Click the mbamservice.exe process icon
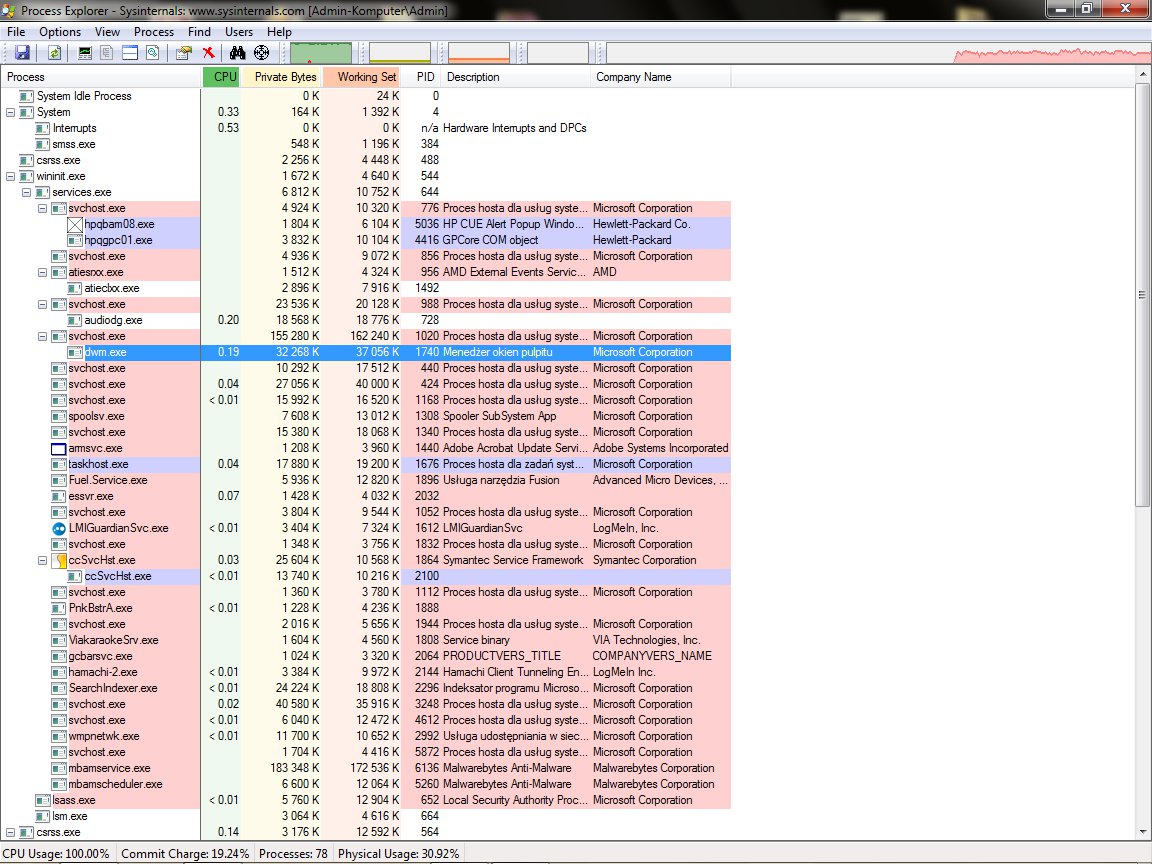The width and height of the screenshot is (1152, 864). pyautogui.click(x=59, y=768)
